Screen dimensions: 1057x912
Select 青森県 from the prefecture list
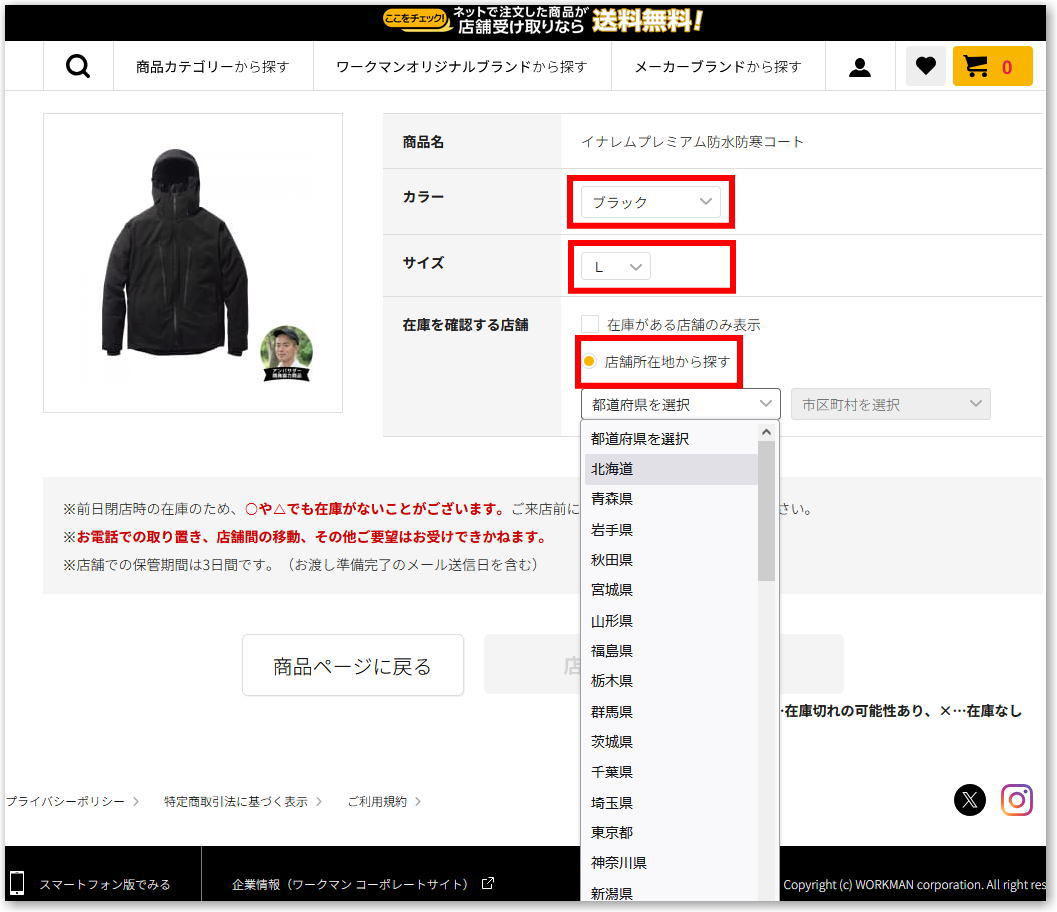point(671,499)
